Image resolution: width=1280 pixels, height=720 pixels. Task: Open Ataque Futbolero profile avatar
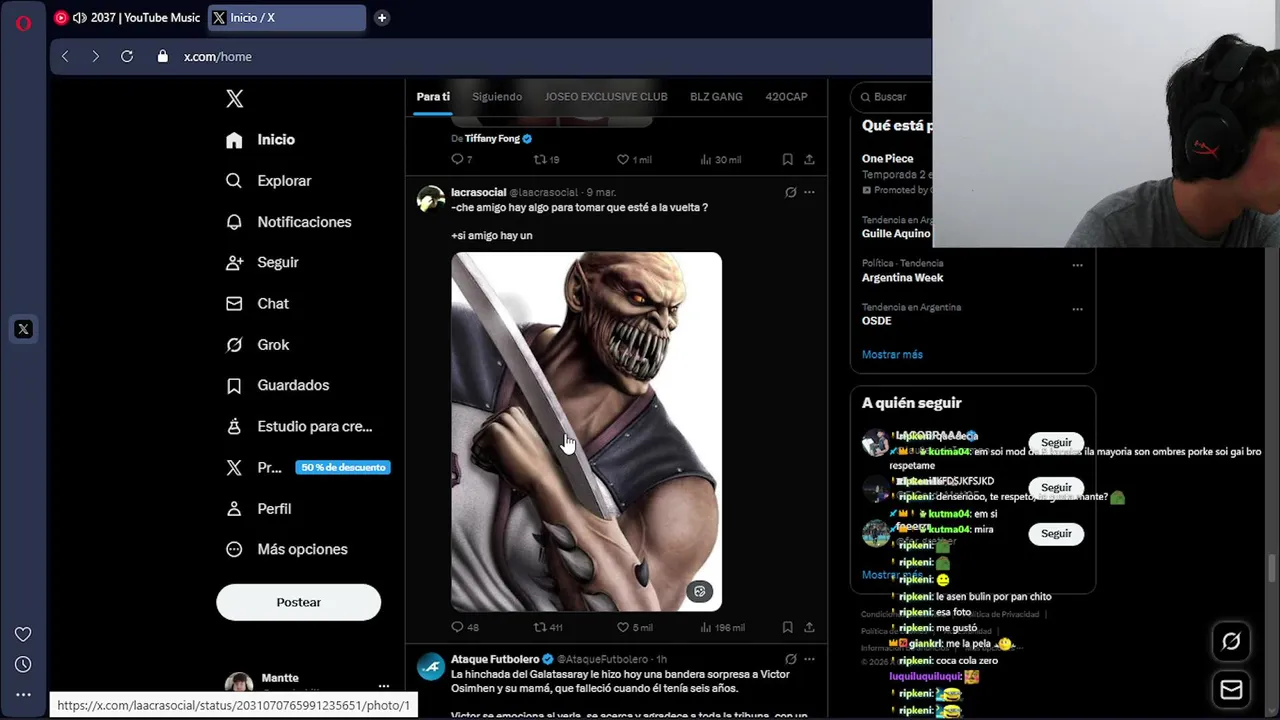[x=431, y=666]
